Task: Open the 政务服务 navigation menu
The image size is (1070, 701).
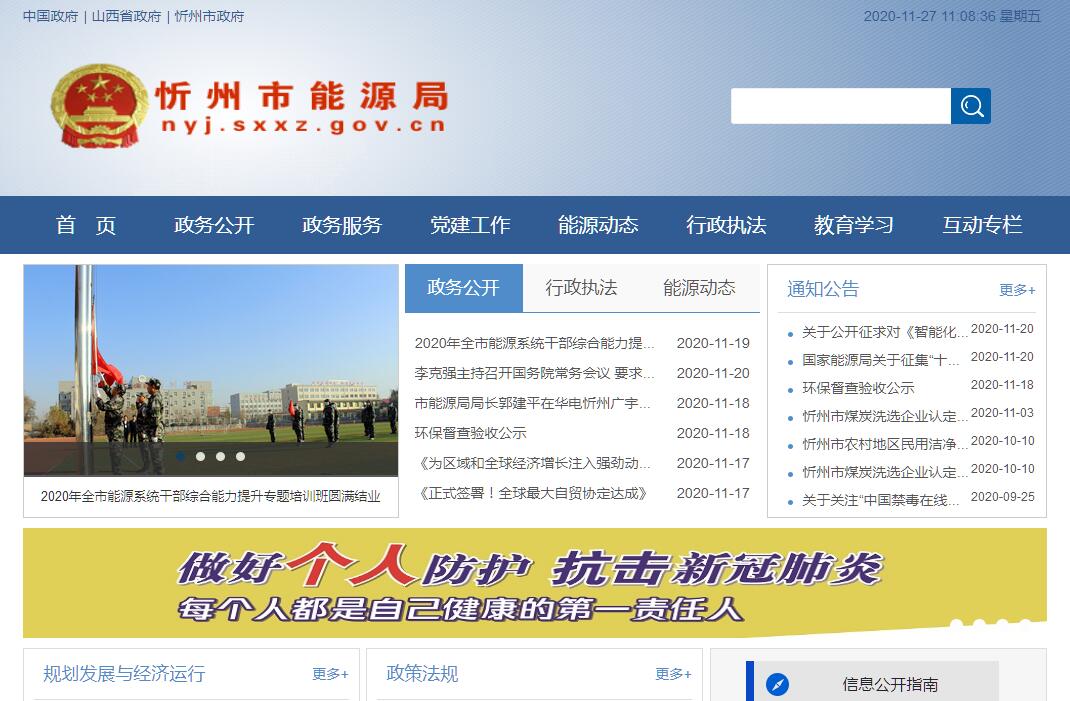Action: 342,225
